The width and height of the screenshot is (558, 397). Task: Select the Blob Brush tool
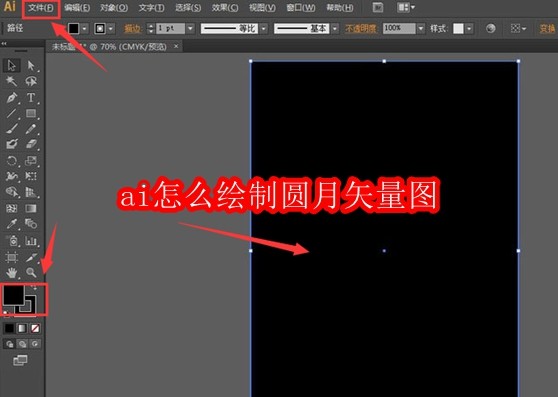pyautogui.click(x=12, y=144)
